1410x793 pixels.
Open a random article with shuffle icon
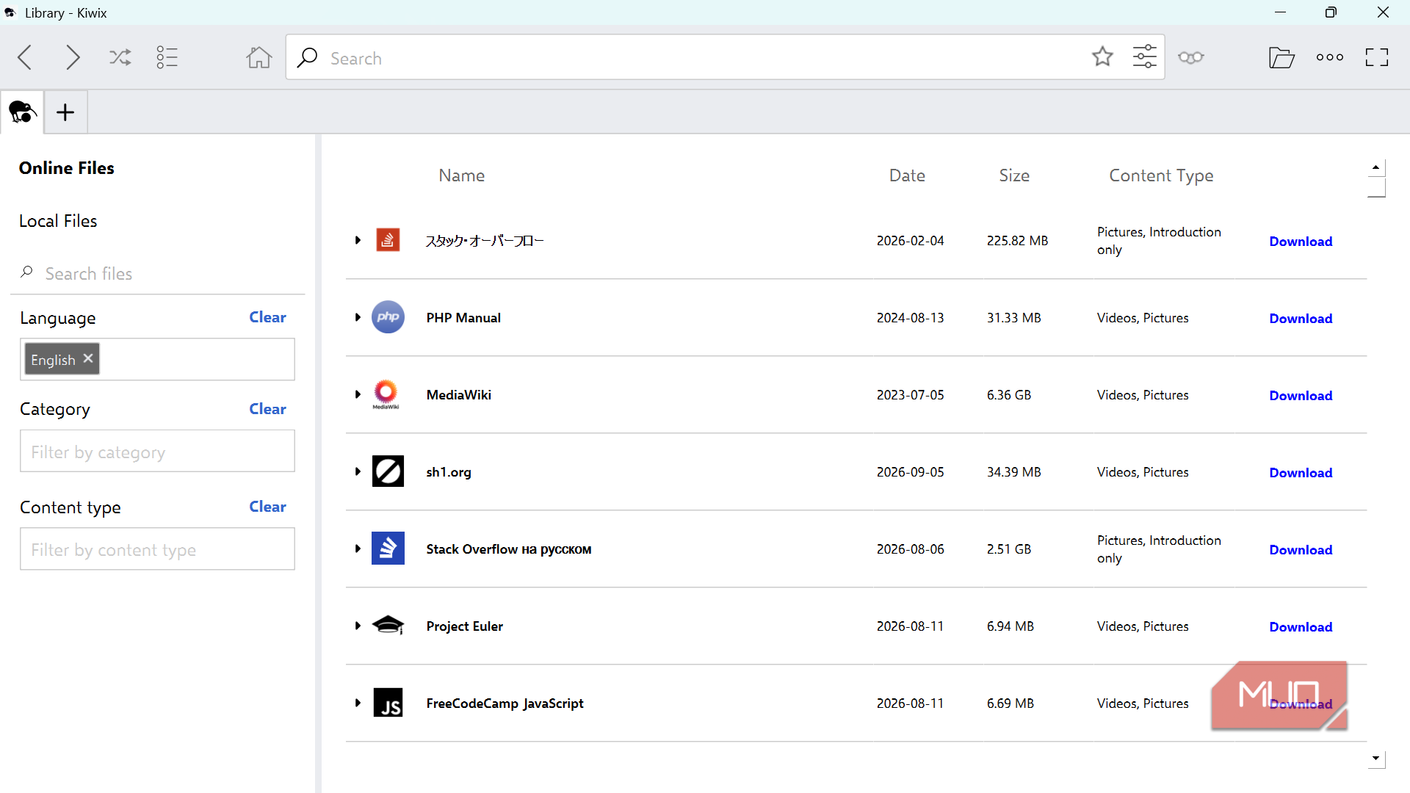coord(120,58)
